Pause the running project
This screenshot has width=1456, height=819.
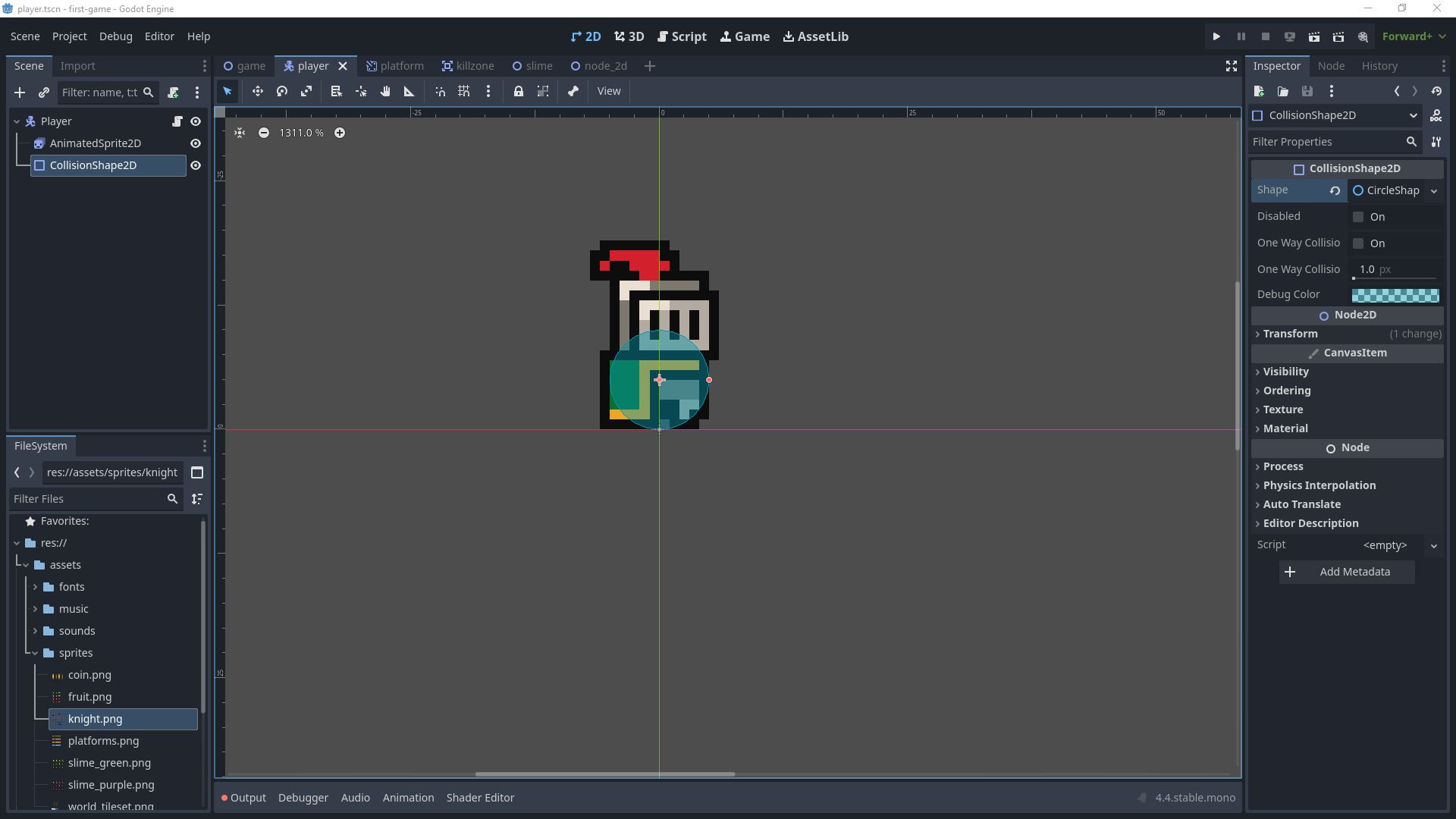pyautogui.click(x=1241, y=36)
